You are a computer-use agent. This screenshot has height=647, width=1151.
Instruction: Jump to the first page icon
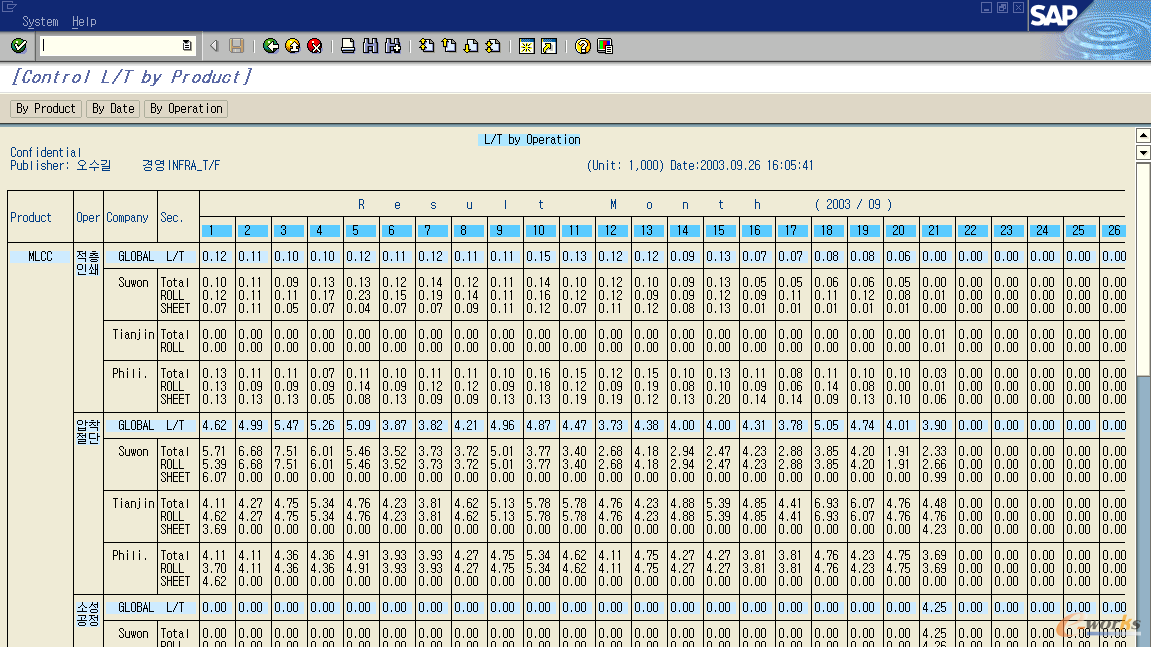click(x=426, y=46)
